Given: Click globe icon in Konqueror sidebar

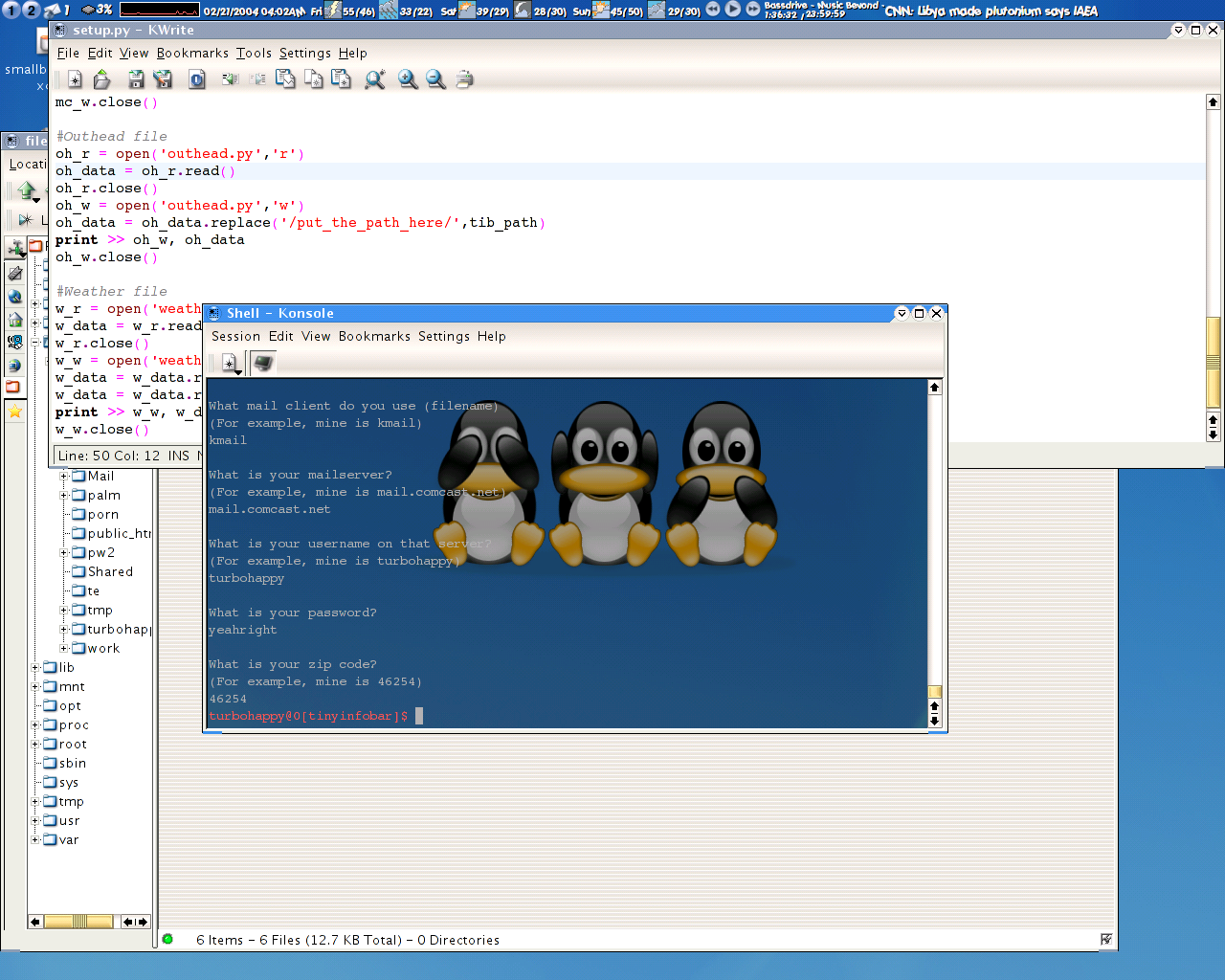Looking at the screenshot, I should pyautogui.click(x=15, y=297).
